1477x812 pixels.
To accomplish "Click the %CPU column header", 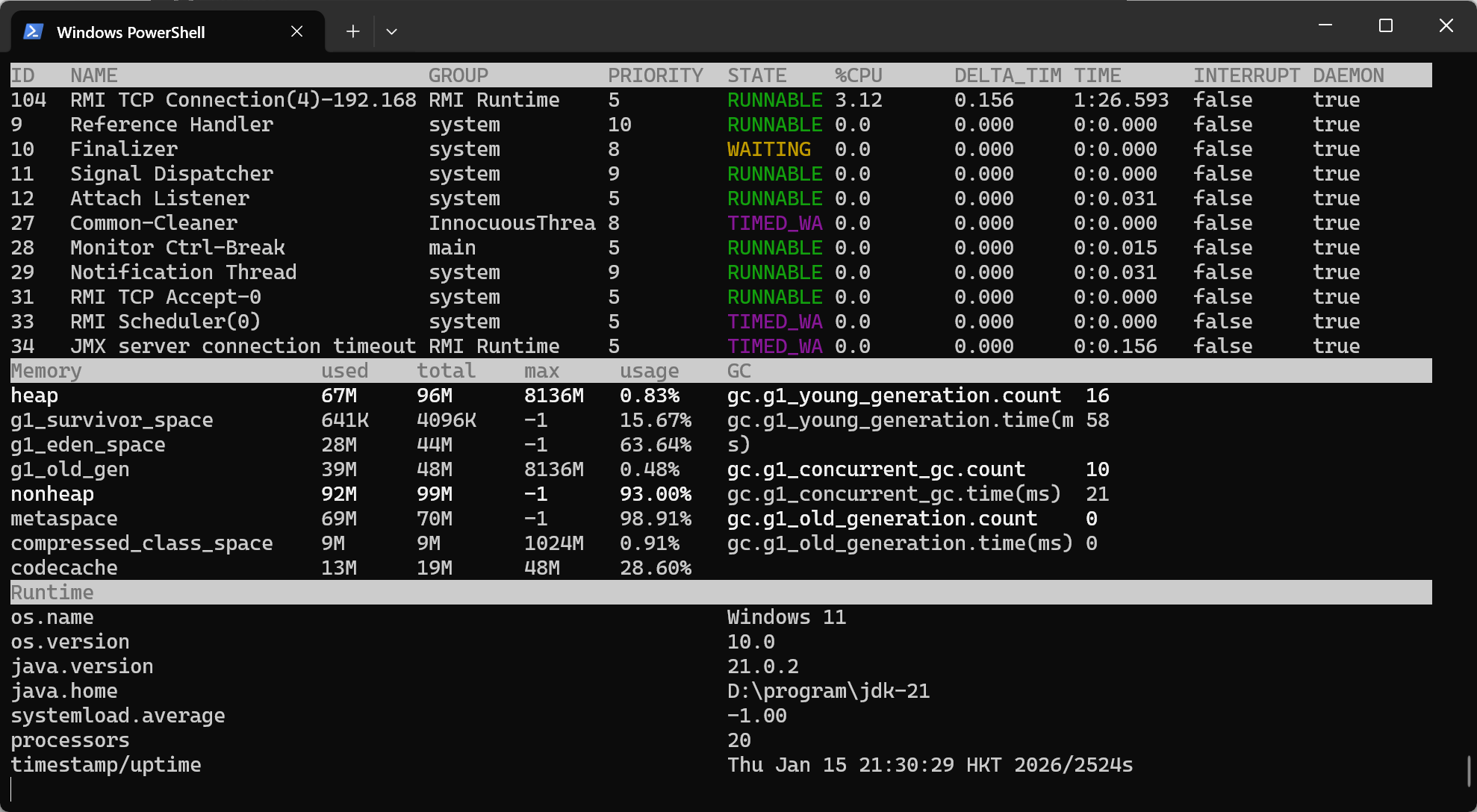I will (858, 75).
